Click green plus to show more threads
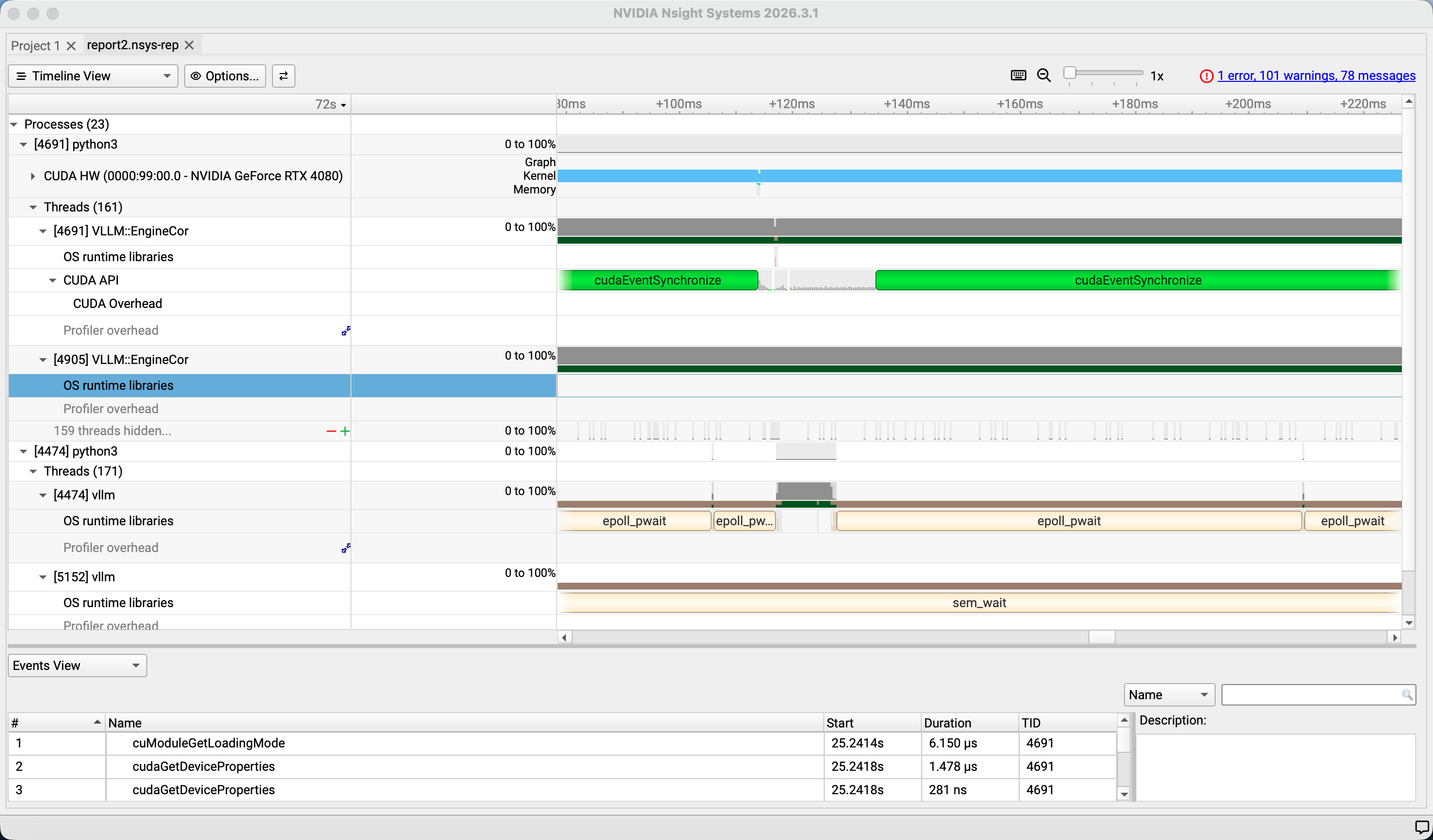This screenshot has height=840, width=1433. 345,431
